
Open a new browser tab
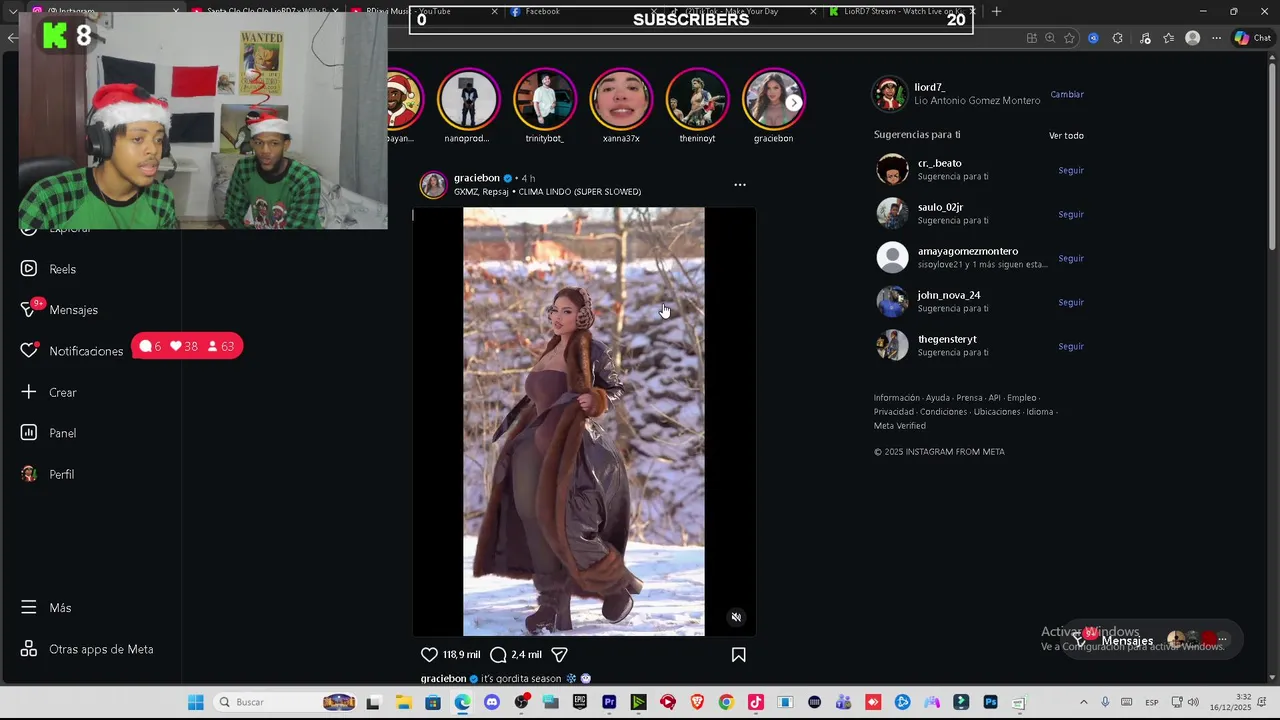point(996,11)
